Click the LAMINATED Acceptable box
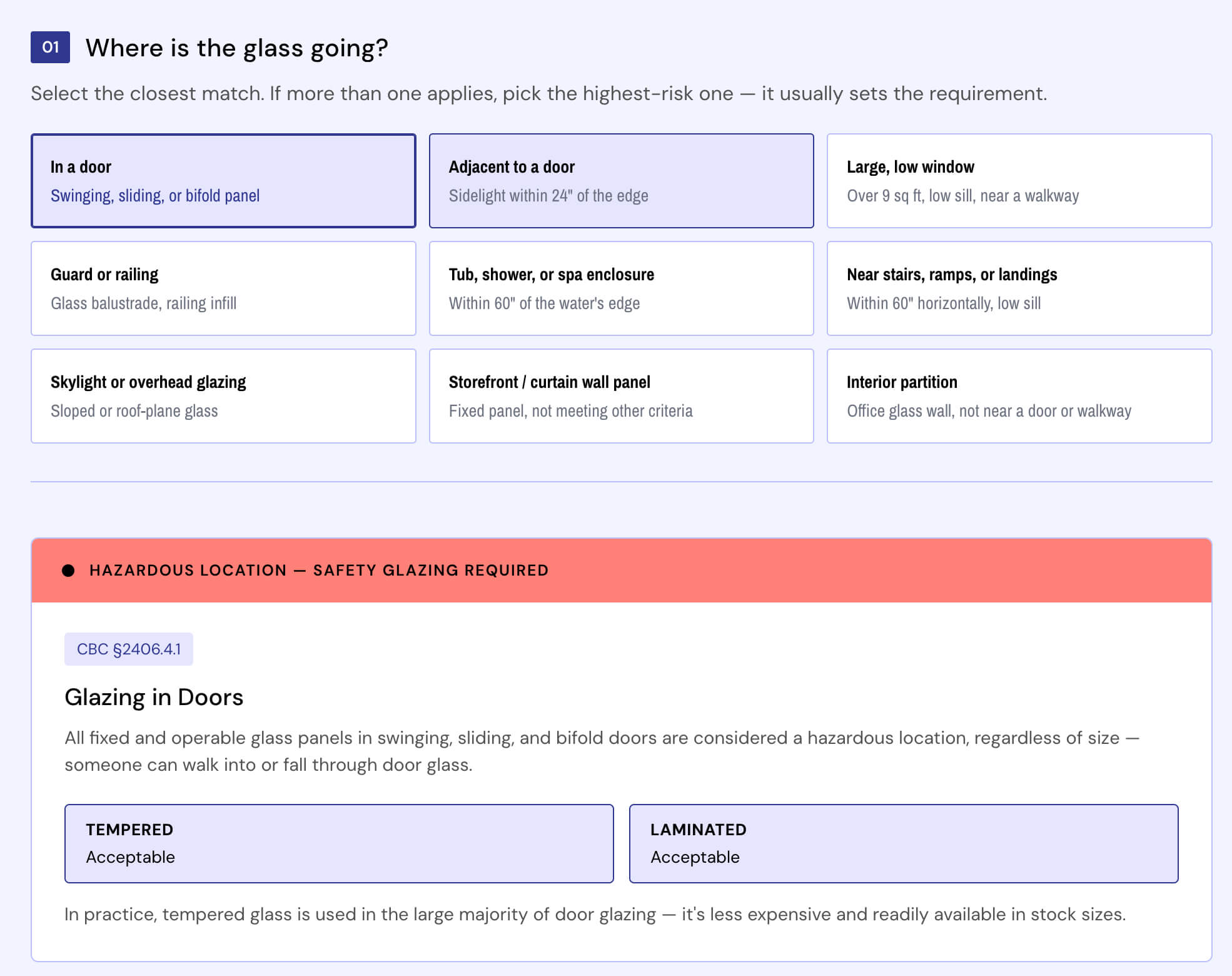This screenshot has width=1232, height=976. 904,843
